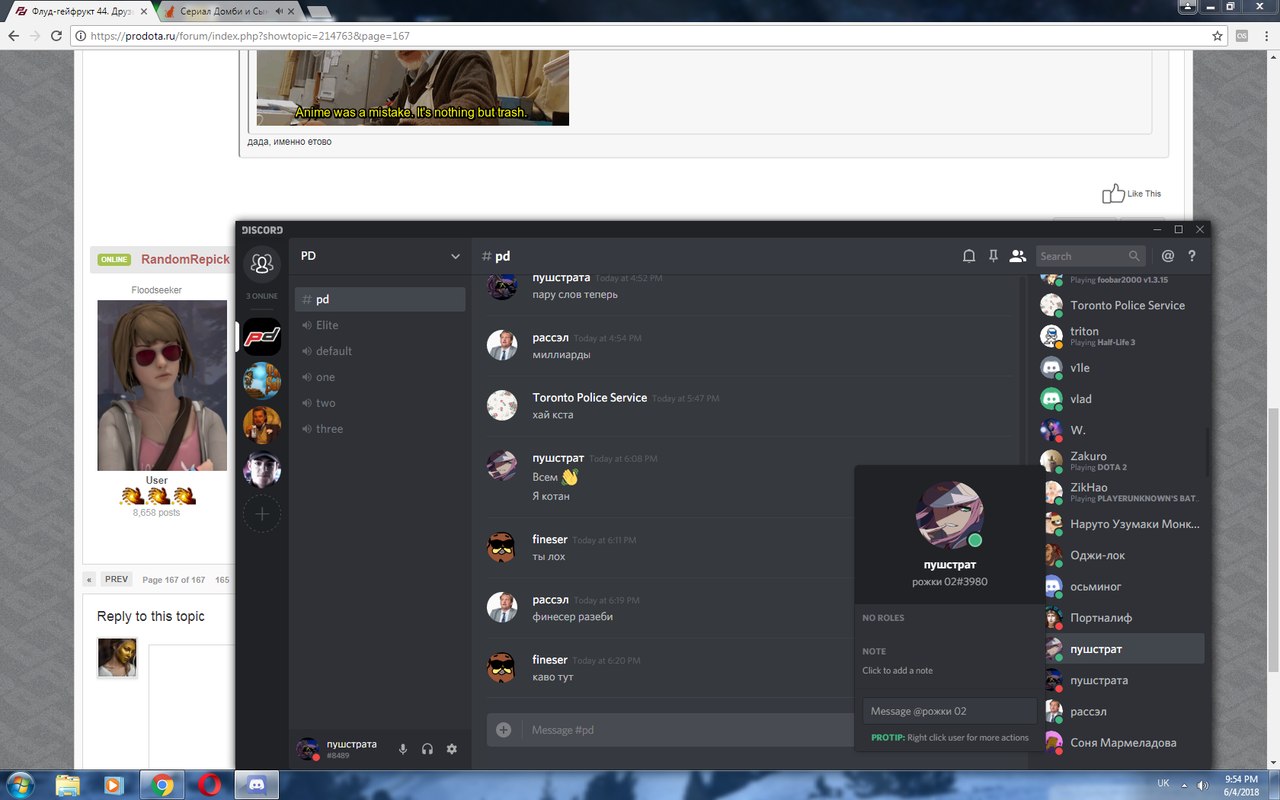Open Discord user settings gear
The height and width of the screenshot is (800, 1280).
tap(452, 749)
